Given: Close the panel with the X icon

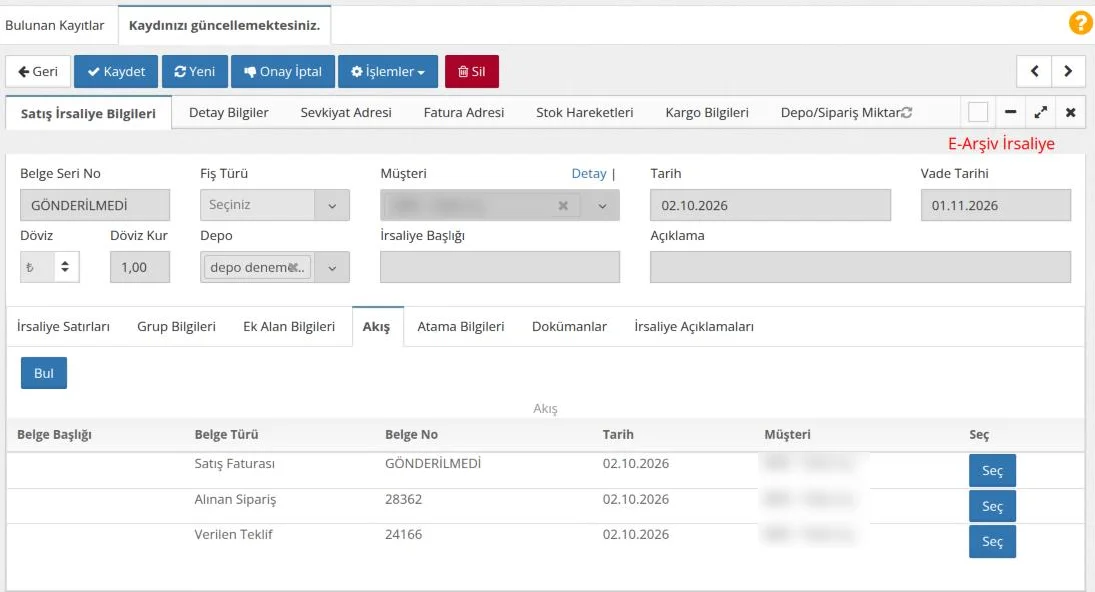Looking at the screenshot, I should 1070,112.
